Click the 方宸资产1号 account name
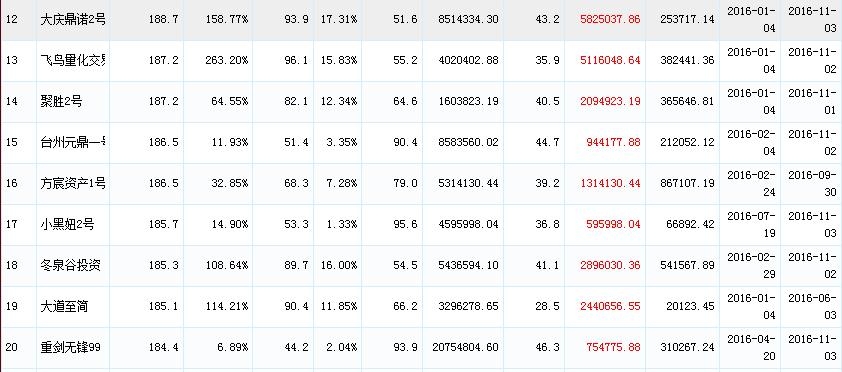842x372 pixels. (x=73, y=184)
